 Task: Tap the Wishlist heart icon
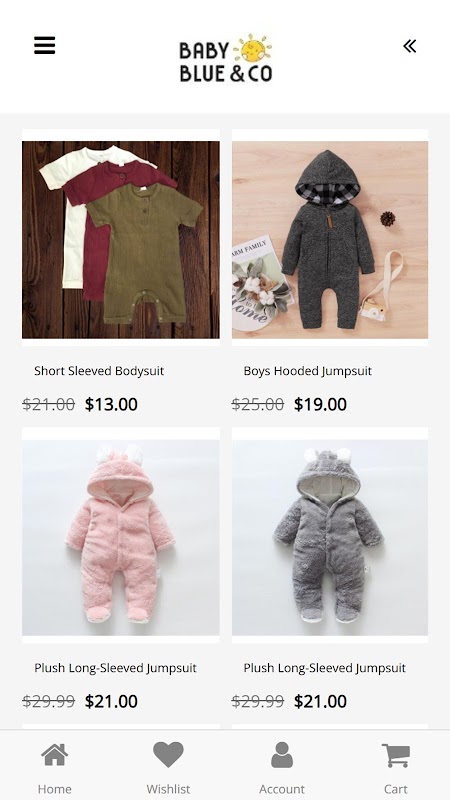168,755
